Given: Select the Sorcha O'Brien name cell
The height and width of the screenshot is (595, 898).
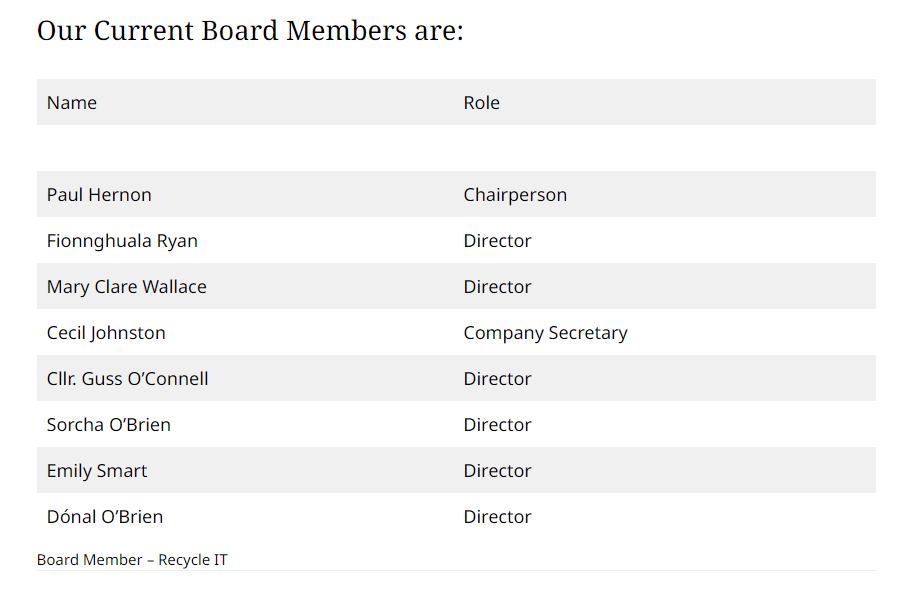Looking at the screenshot, I should coord(109,425).
